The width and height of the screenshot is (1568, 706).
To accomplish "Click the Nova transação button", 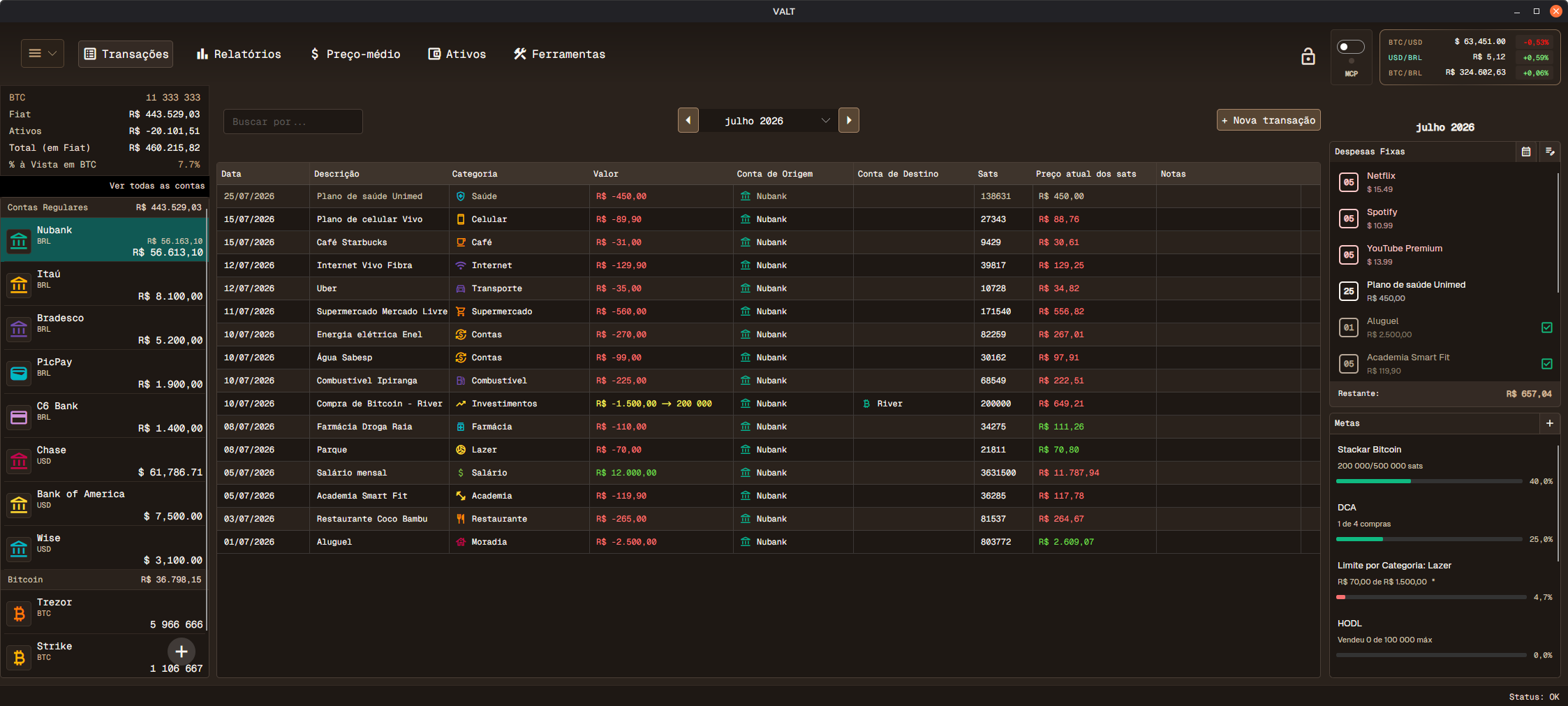I will 1269,120.
